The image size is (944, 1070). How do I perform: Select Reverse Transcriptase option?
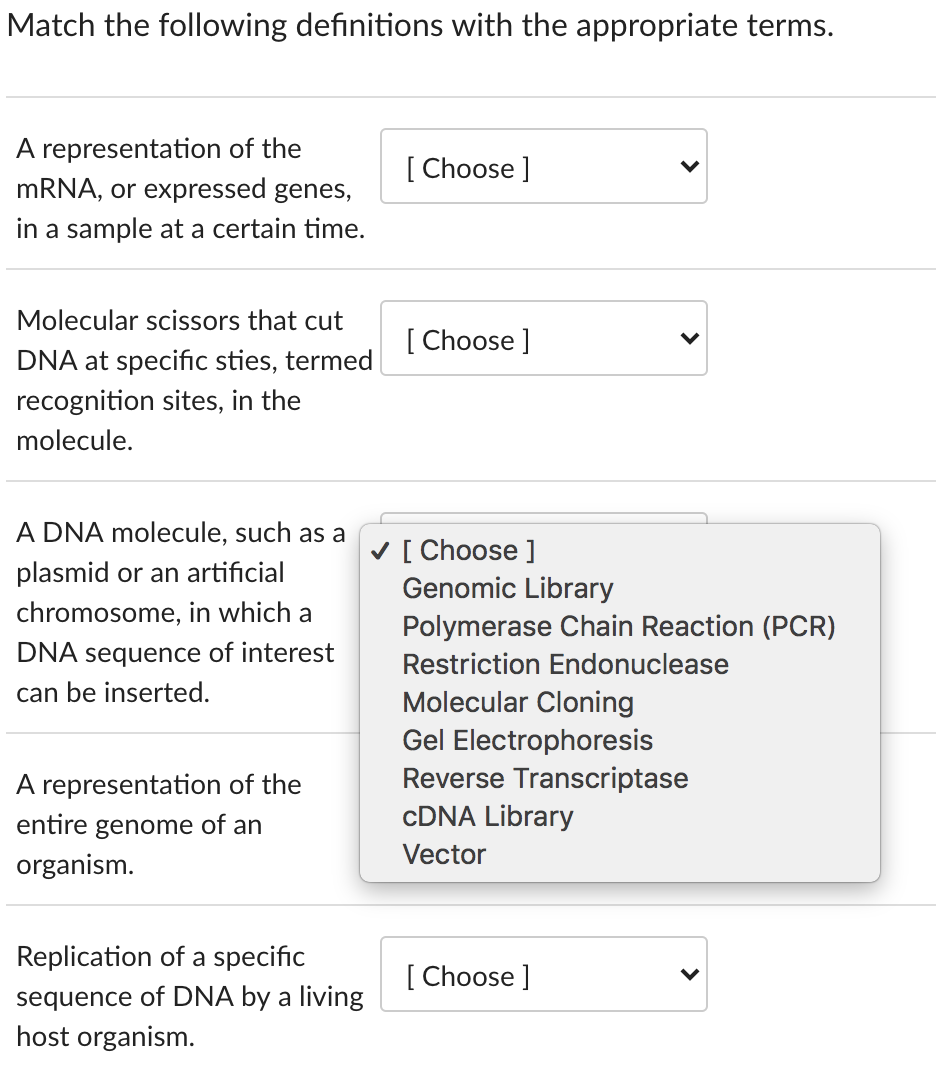click(x=545, y=778)
